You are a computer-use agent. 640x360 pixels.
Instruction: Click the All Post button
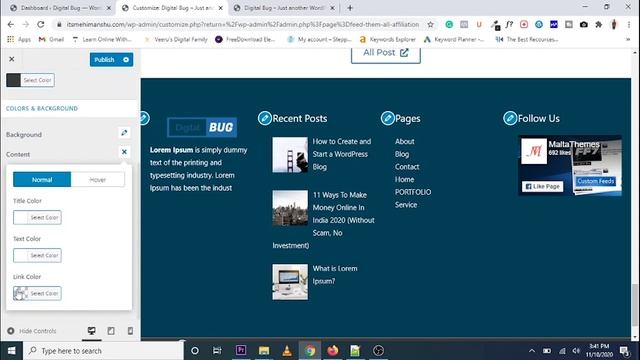click(386, 53)
